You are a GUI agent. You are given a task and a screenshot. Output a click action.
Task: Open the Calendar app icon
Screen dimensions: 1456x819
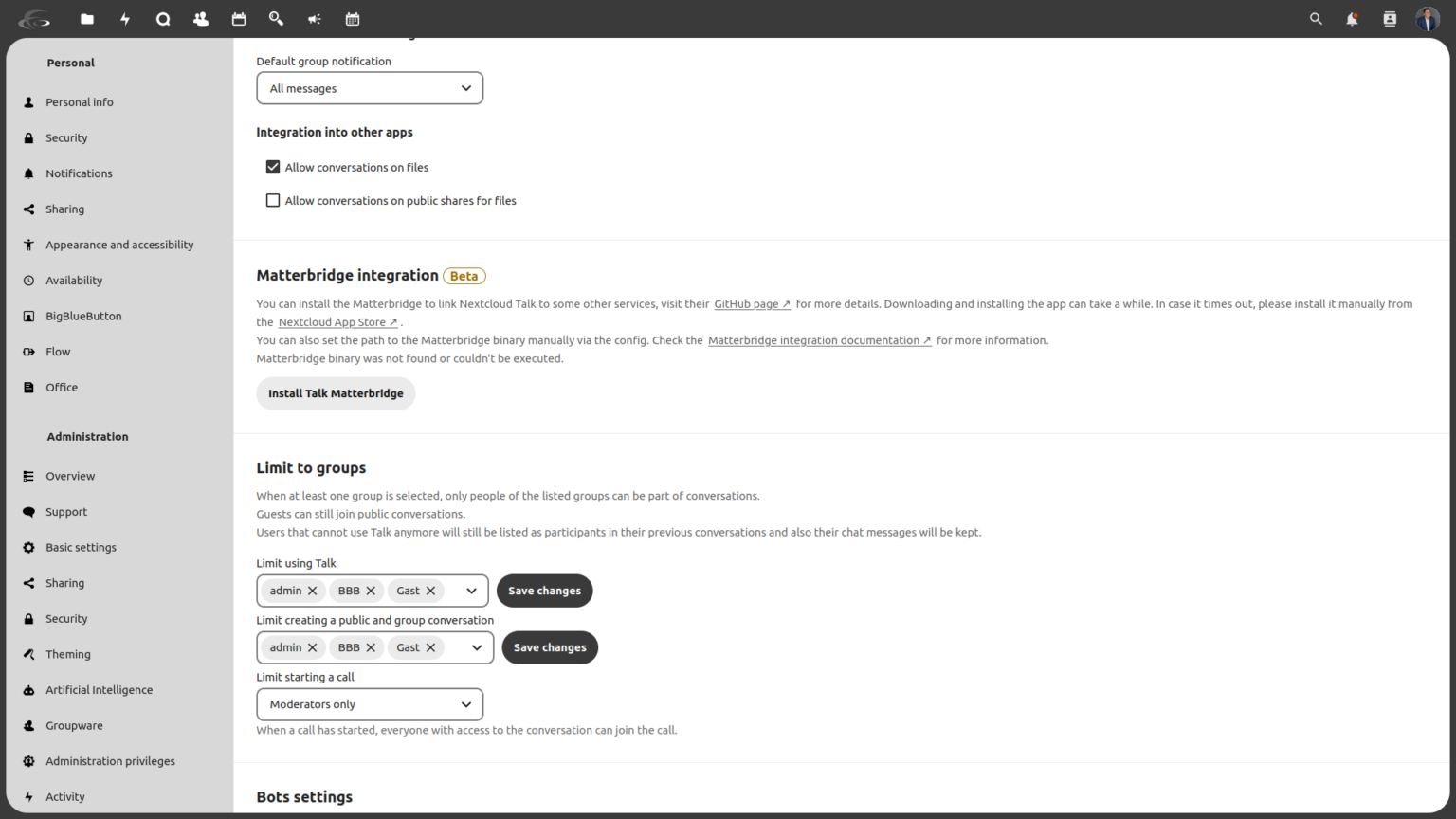pos(238,18)
